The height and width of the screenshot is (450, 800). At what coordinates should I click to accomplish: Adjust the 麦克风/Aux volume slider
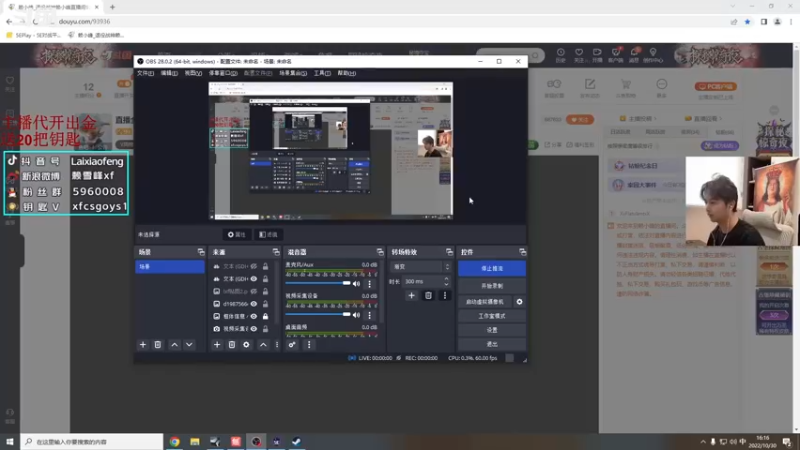318,284
